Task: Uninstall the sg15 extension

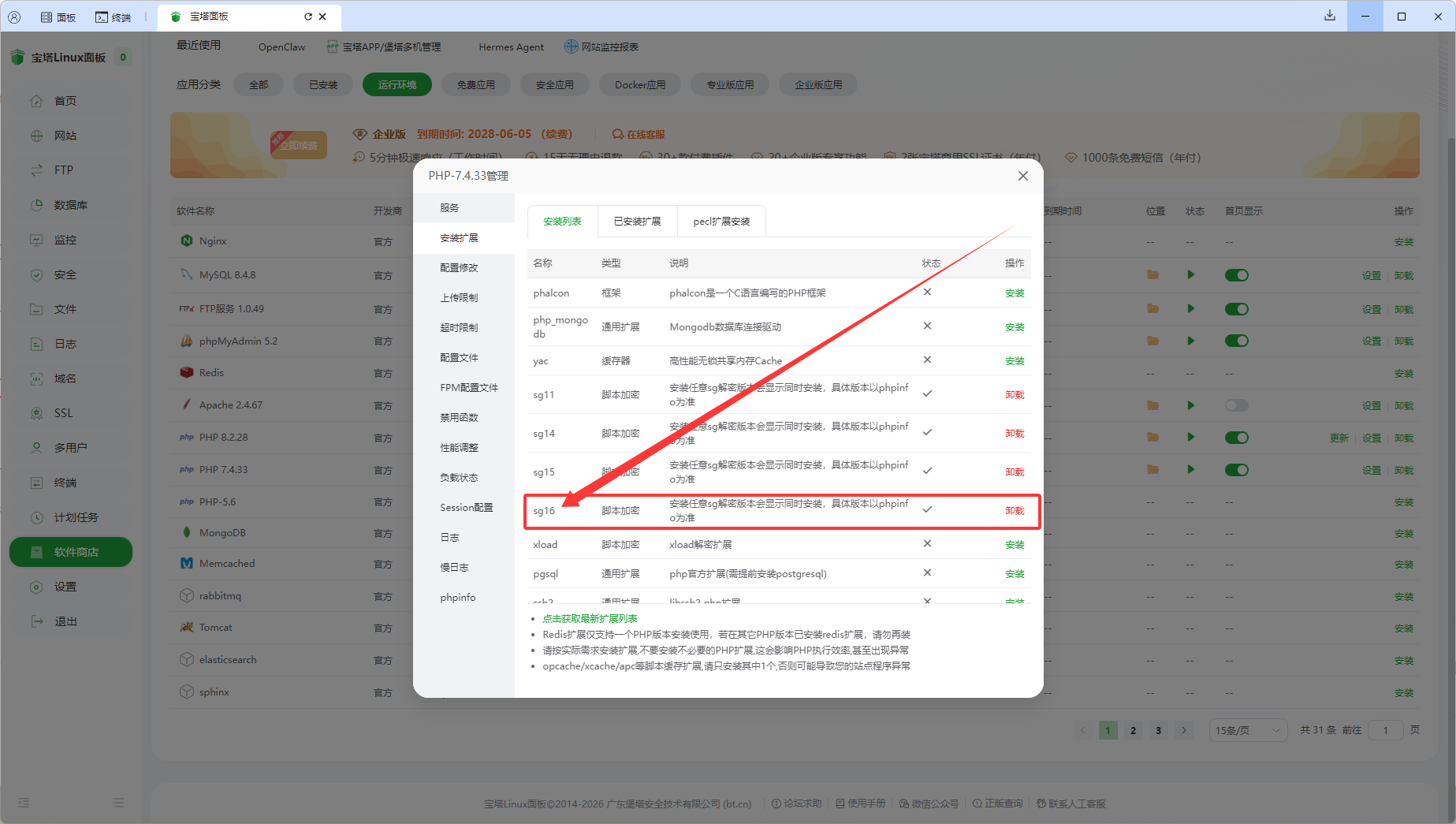Action: click(1015, 472)
